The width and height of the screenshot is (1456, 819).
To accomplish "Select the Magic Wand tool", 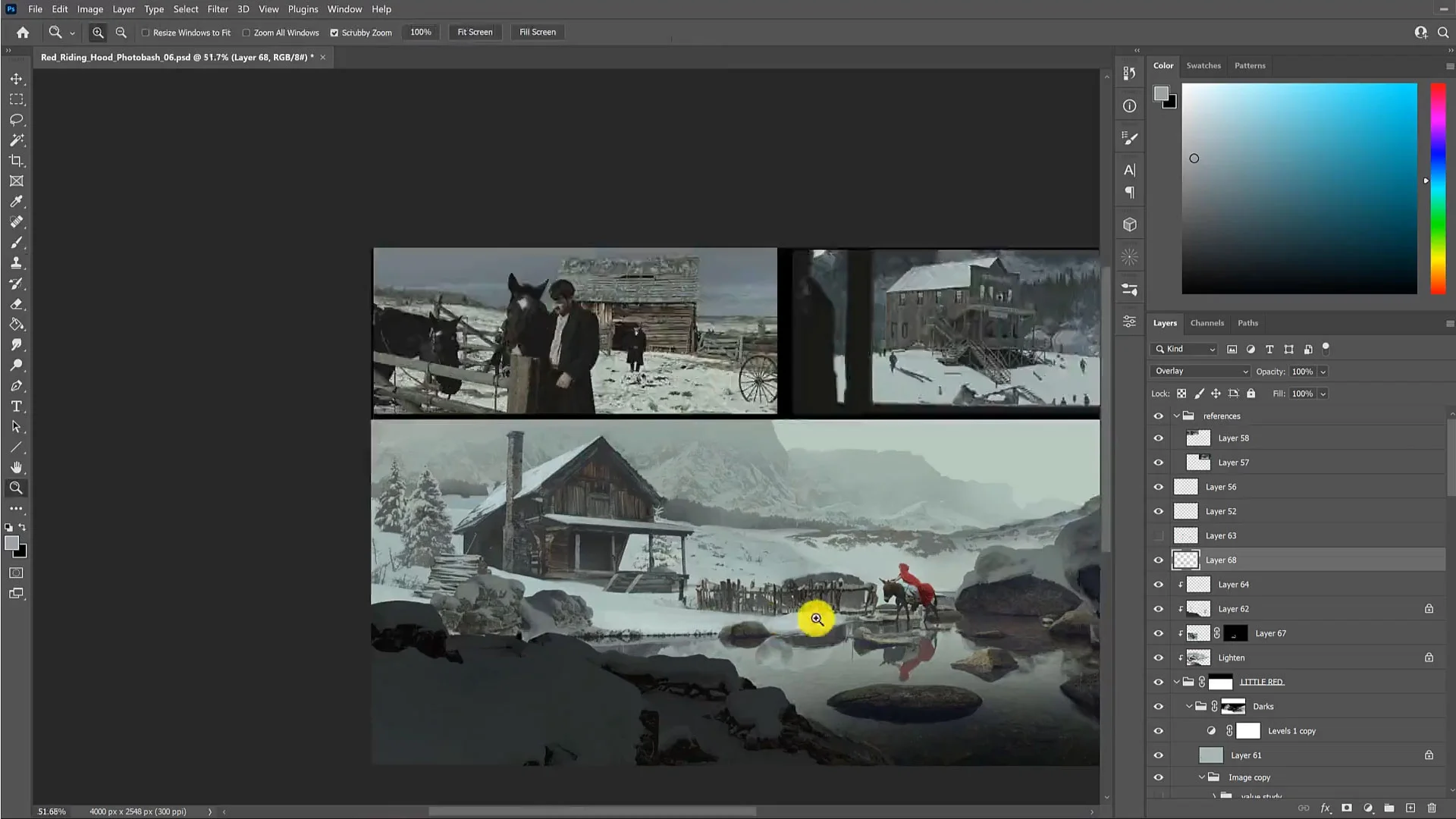I will [16, 140].
